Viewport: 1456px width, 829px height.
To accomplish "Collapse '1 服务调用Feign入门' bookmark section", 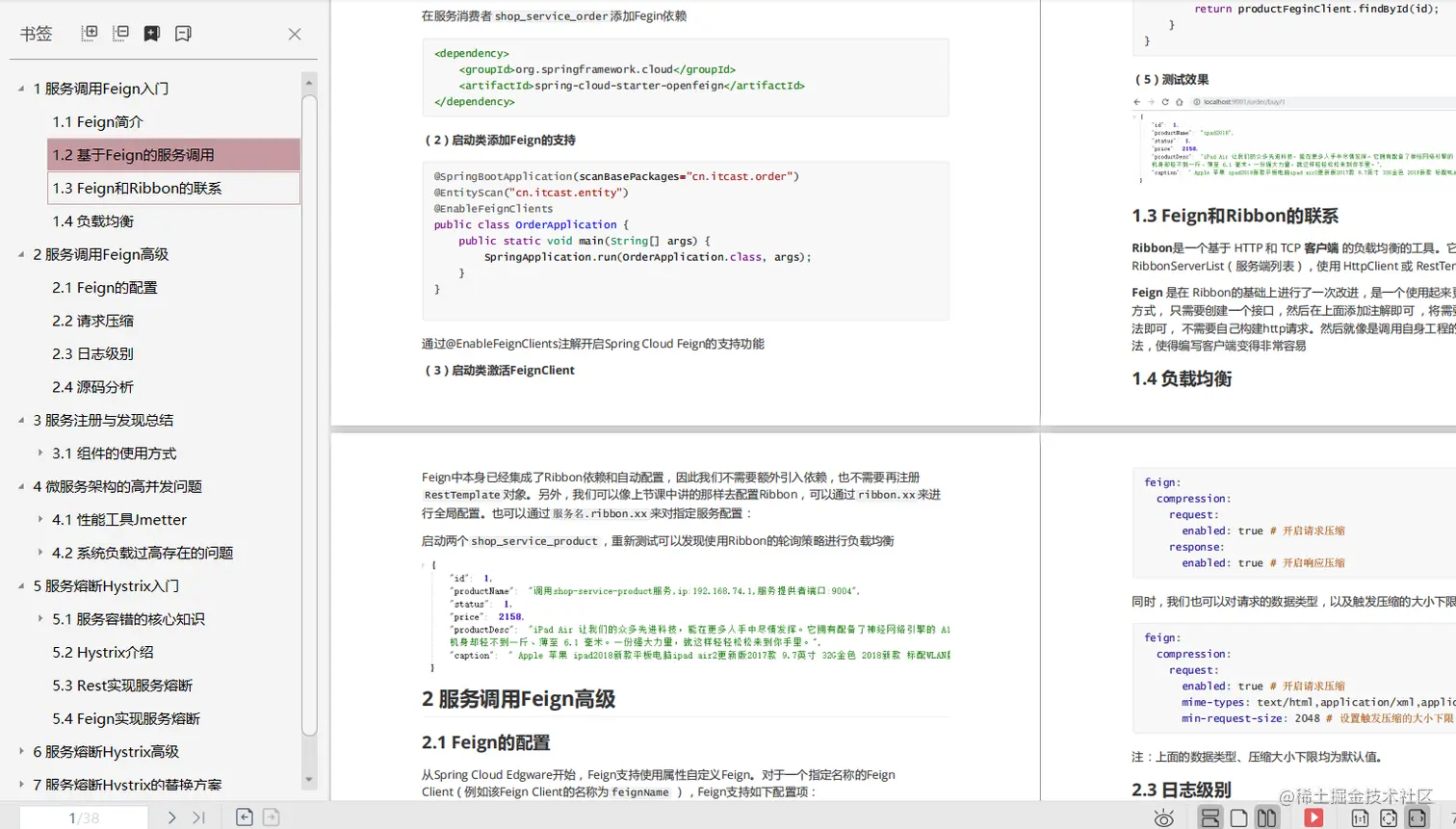I will 21,89.
